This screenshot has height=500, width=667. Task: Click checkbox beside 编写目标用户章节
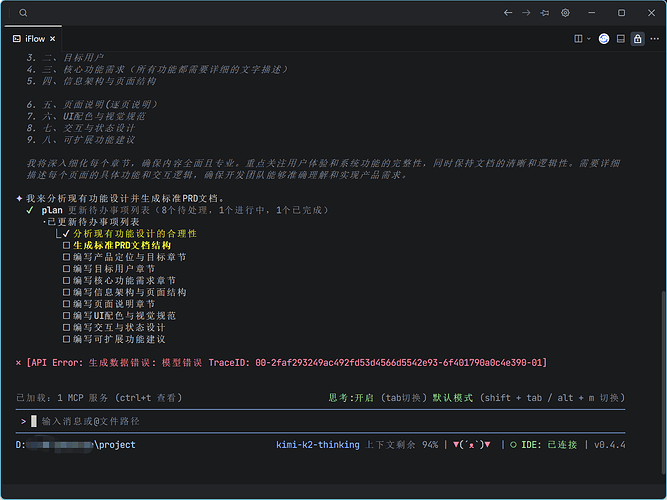[x=66, y=269]
